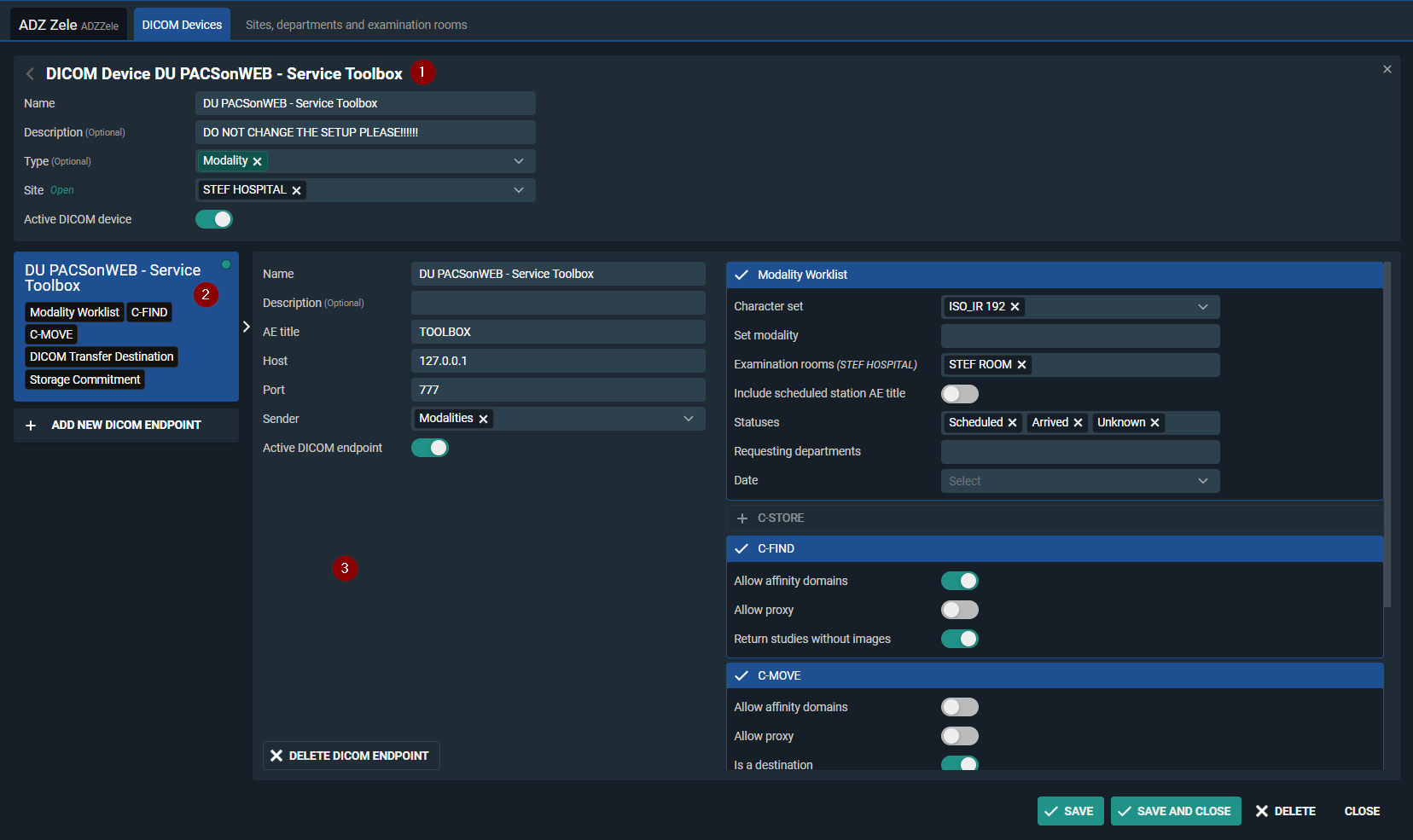Remove the Arrived status tag
The height and width of the screenshot is (840, 1413).
[1078, 423]
